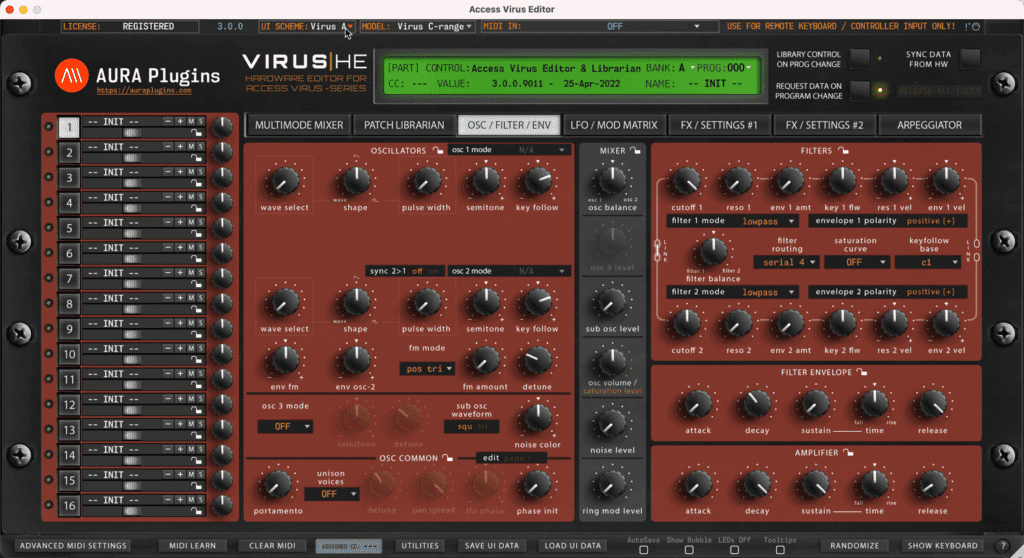Click the minus button on part 10
Viewport: 1024px width, 558px height.
(168, 348)
